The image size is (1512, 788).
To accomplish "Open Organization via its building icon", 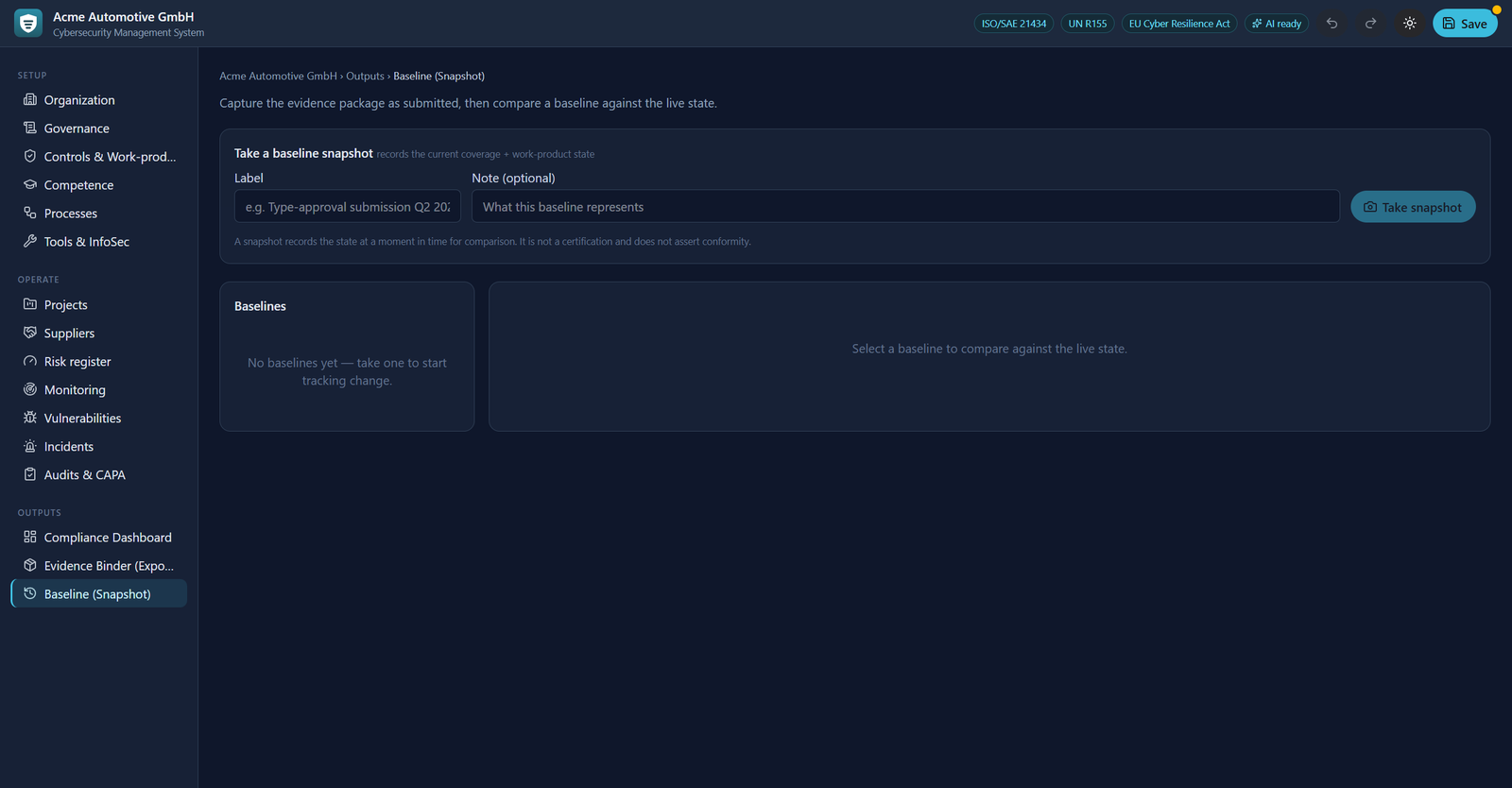I will [30, 99].
